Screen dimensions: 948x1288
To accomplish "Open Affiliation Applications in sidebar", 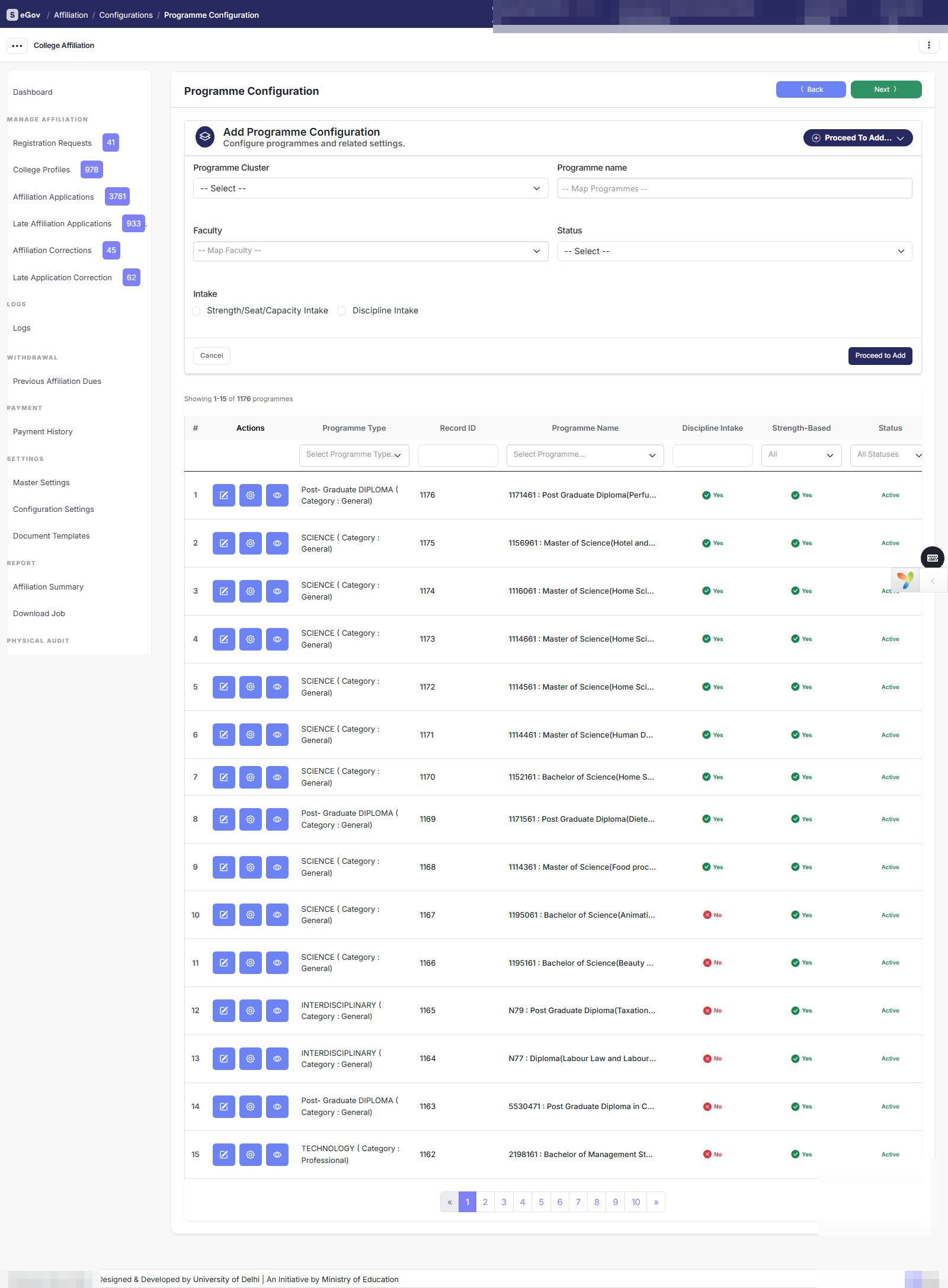I will pyautogui.click(x=53, y=197).
